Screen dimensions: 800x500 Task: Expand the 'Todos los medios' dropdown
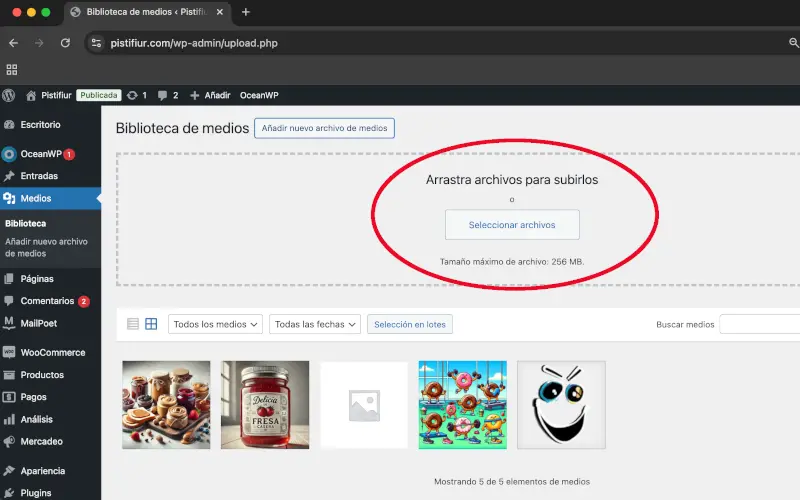[215, 324]
